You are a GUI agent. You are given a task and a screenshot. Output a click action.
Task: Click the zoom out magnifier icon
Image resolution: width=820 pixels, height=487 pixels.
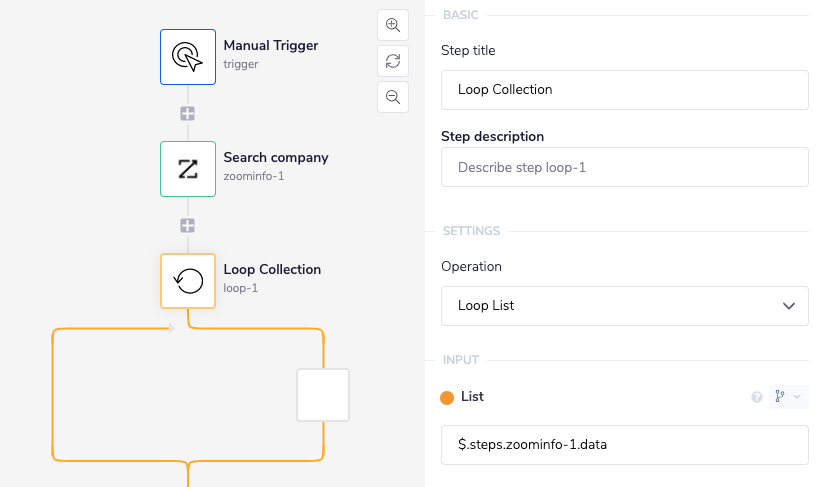[393, 97]
